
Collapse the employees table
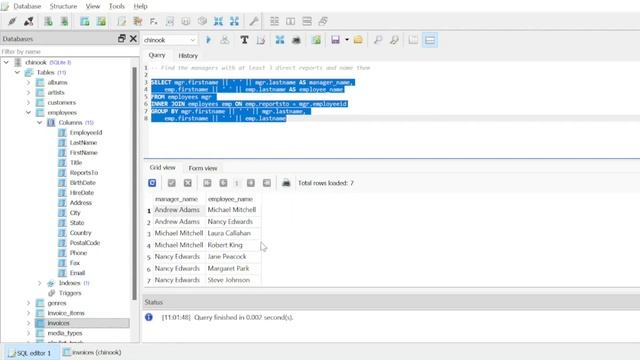[x=29, y=113]
